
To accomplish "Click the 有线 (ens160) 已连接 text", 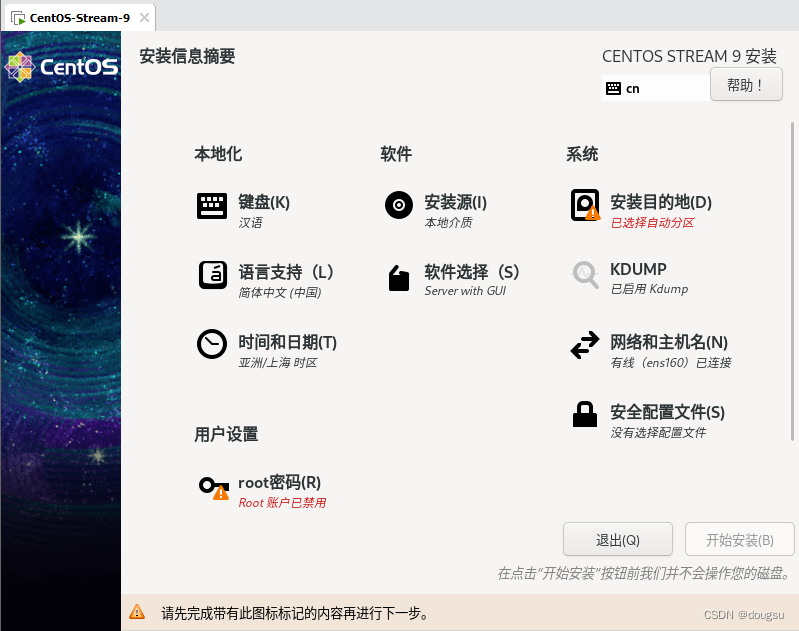I will coord(671,362).
